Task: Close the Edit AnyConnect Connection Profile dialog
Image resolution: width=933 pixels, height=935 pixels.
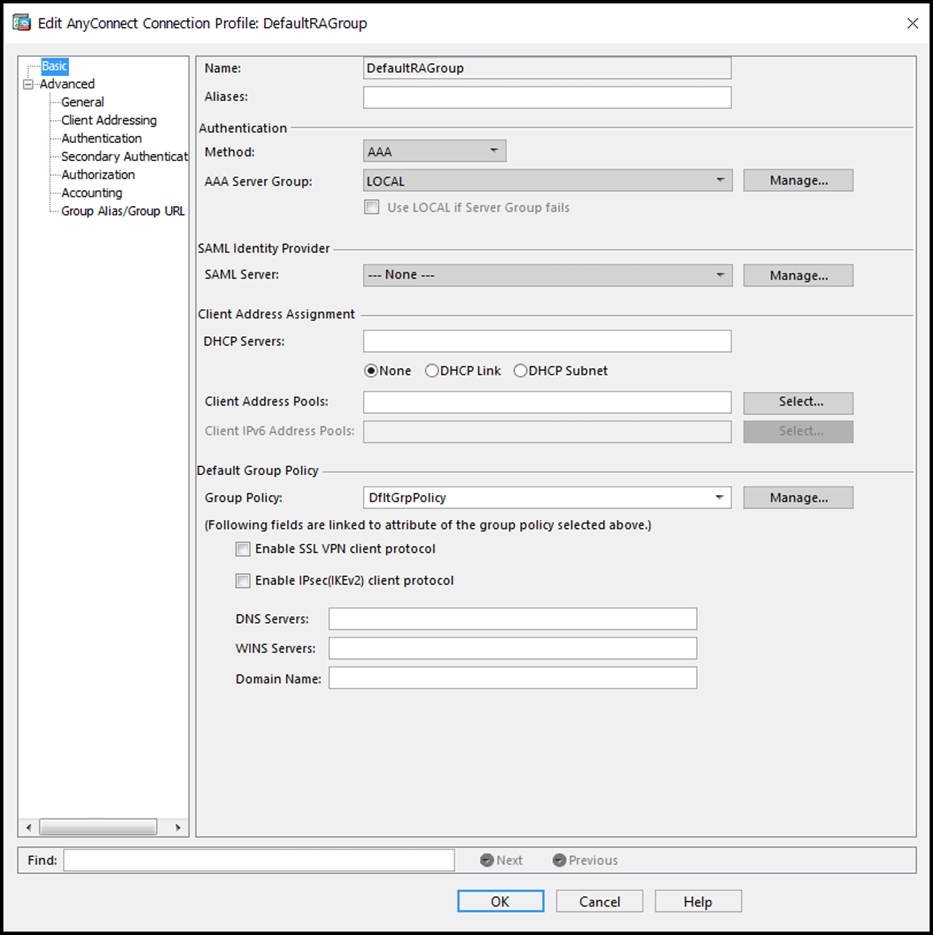Action: click(912, 23)
